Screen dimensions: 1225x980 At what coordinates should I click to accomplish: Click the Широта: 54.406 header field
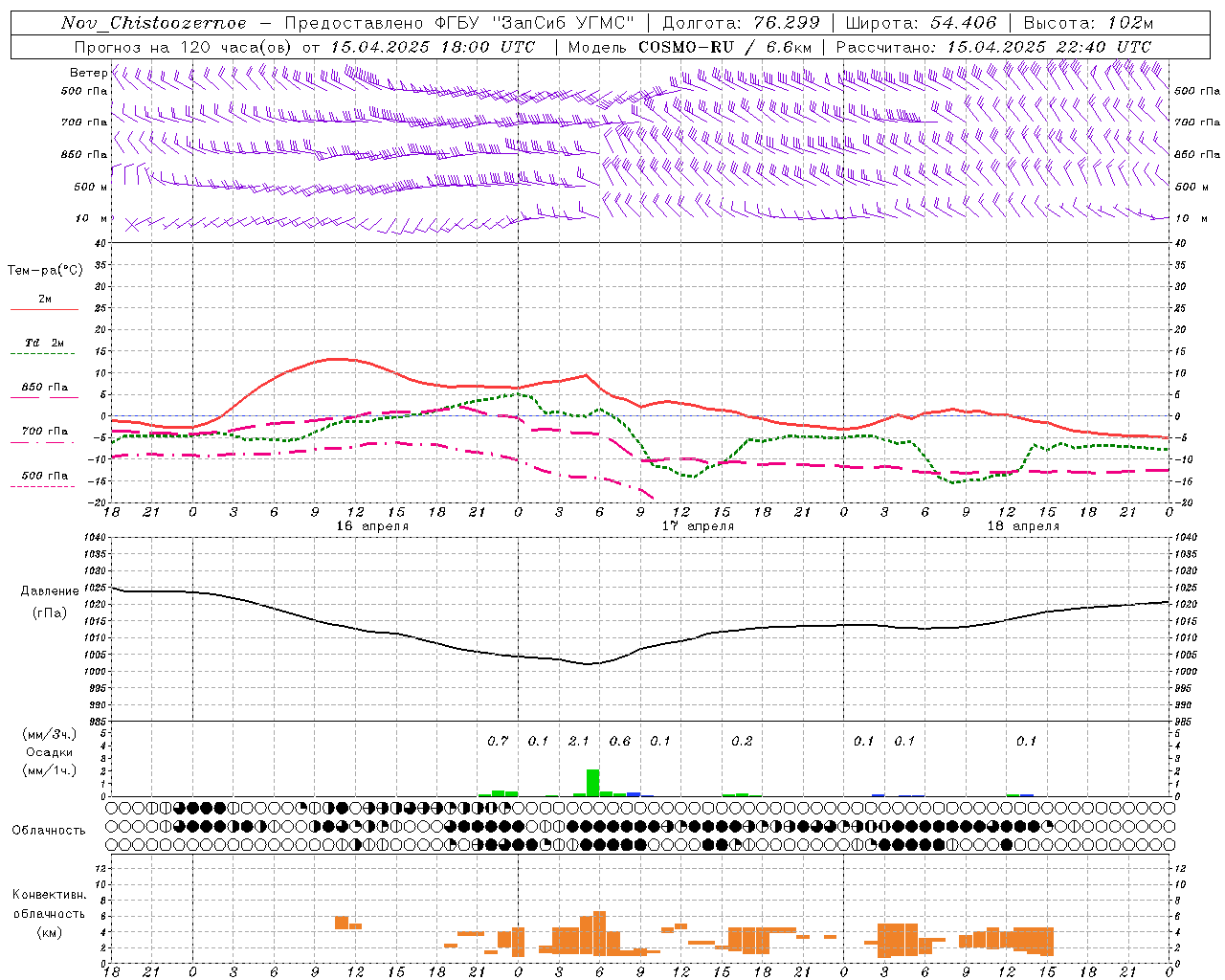tap(921, 23)
